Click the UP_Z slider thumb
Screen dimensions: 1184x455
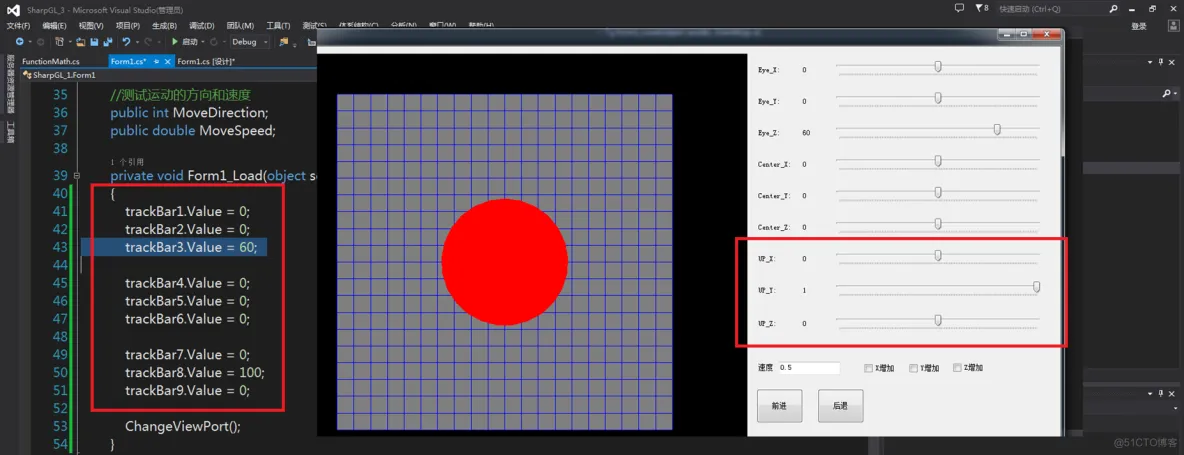pyautogui.click(x=938, y=320)
